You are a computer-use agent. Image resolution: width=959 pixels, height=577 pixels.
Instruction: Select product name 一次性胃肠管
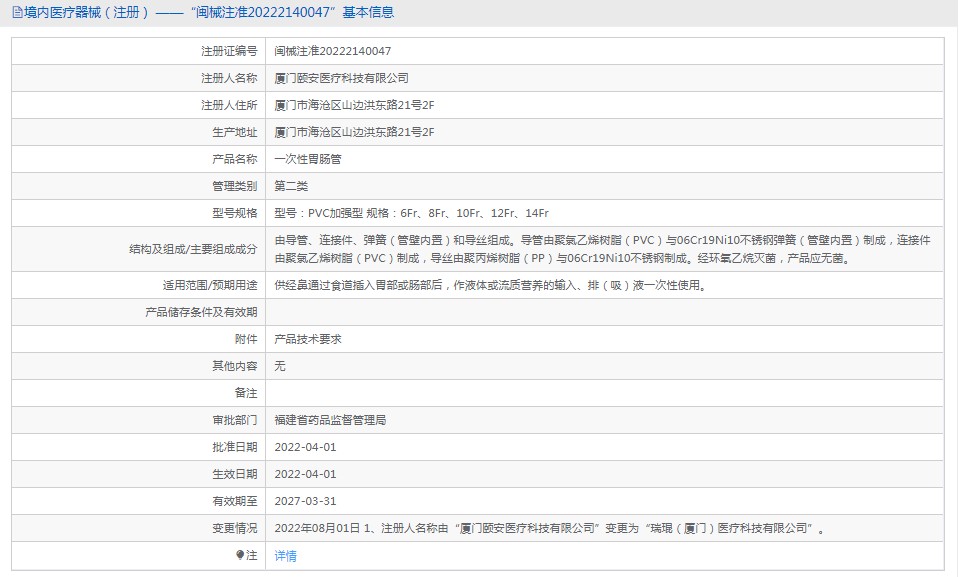click(x=308, y=159)
